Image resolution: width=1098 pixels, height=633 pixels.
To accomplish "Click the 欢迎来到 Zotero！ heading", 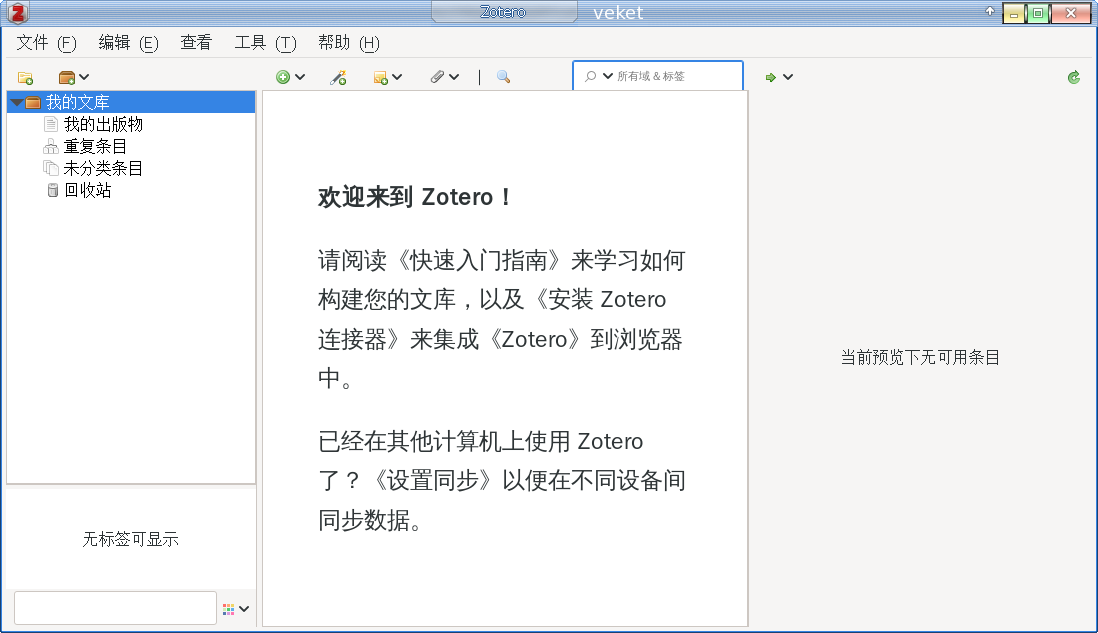I will tap(415, 197).
